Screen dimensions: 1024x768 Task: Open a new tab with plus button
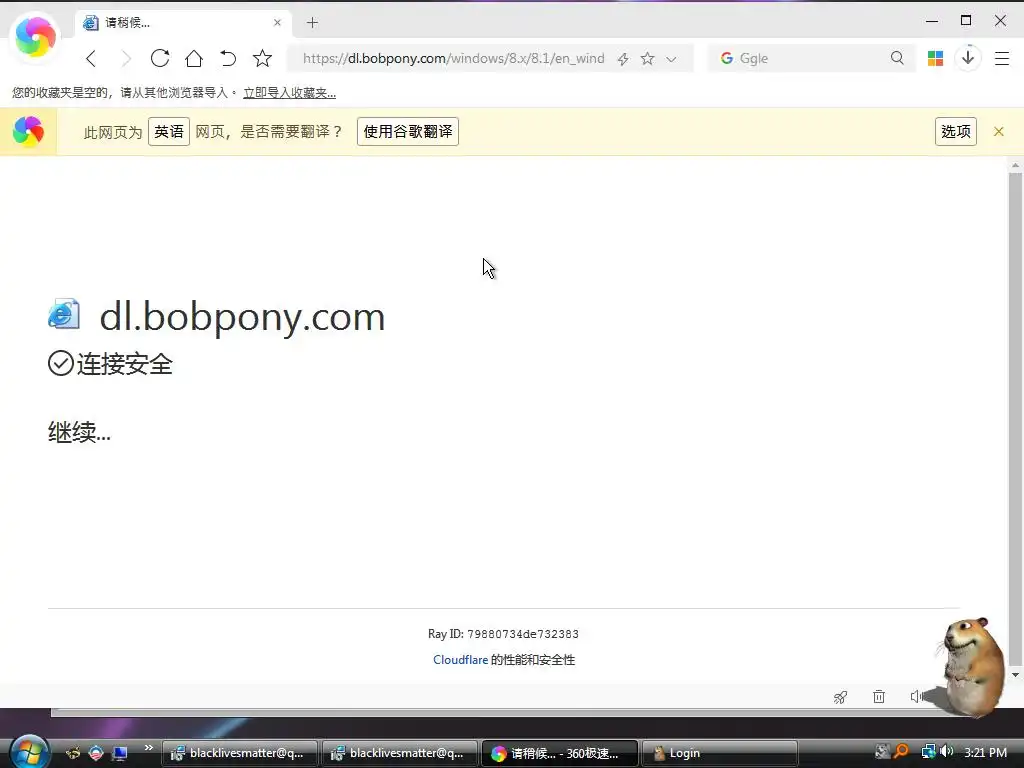click(312, 23)
